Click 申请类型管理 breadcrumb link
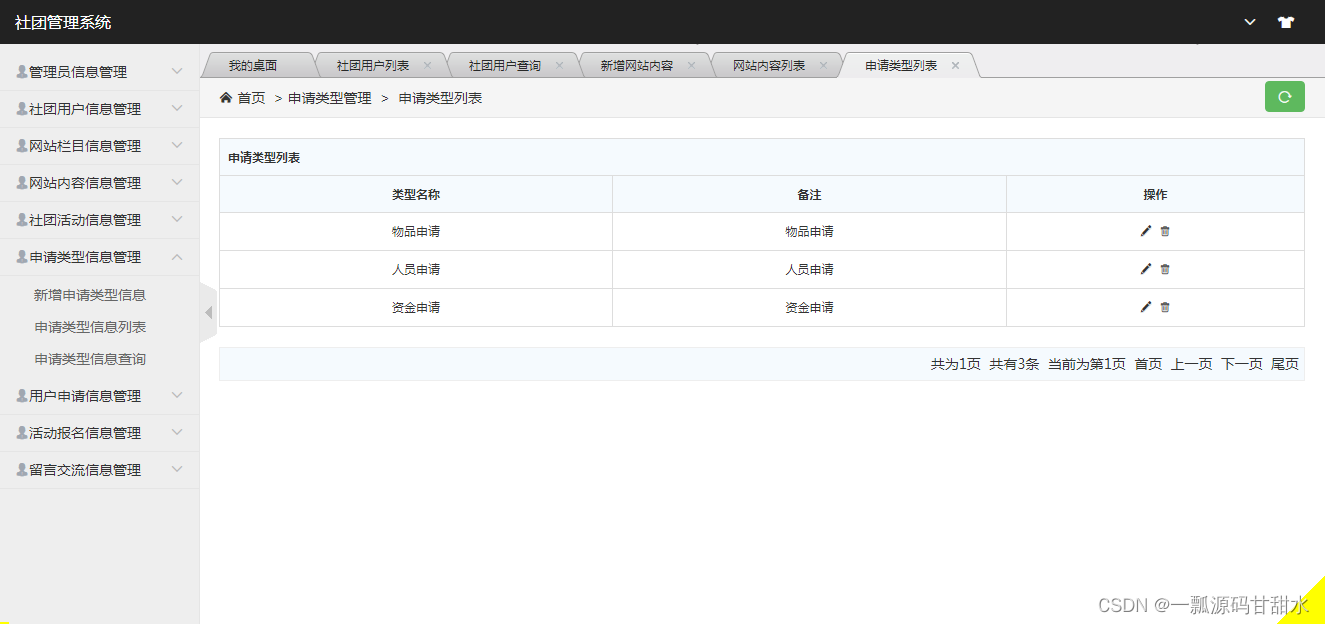 330,98
